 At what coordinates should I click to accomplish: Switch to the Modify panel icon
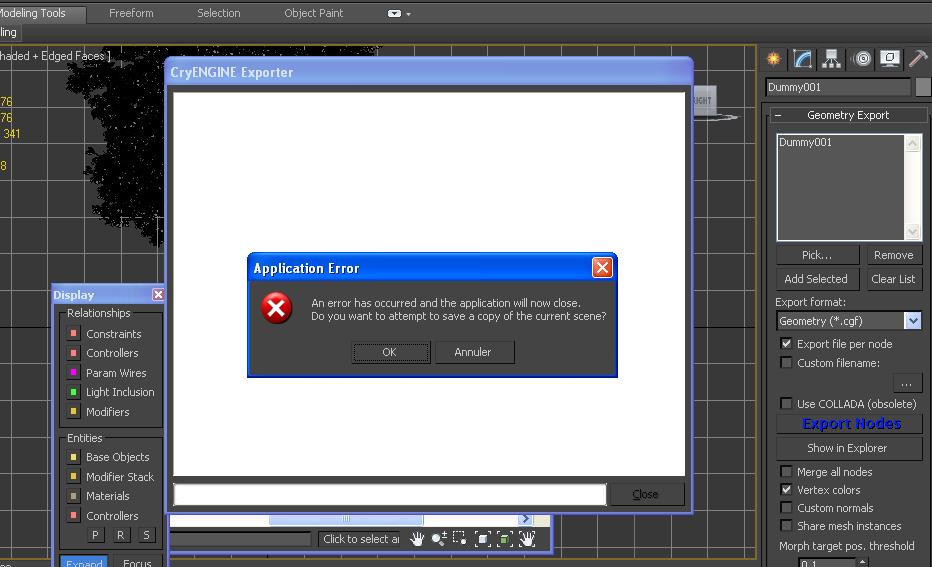(x=802, y=59)
